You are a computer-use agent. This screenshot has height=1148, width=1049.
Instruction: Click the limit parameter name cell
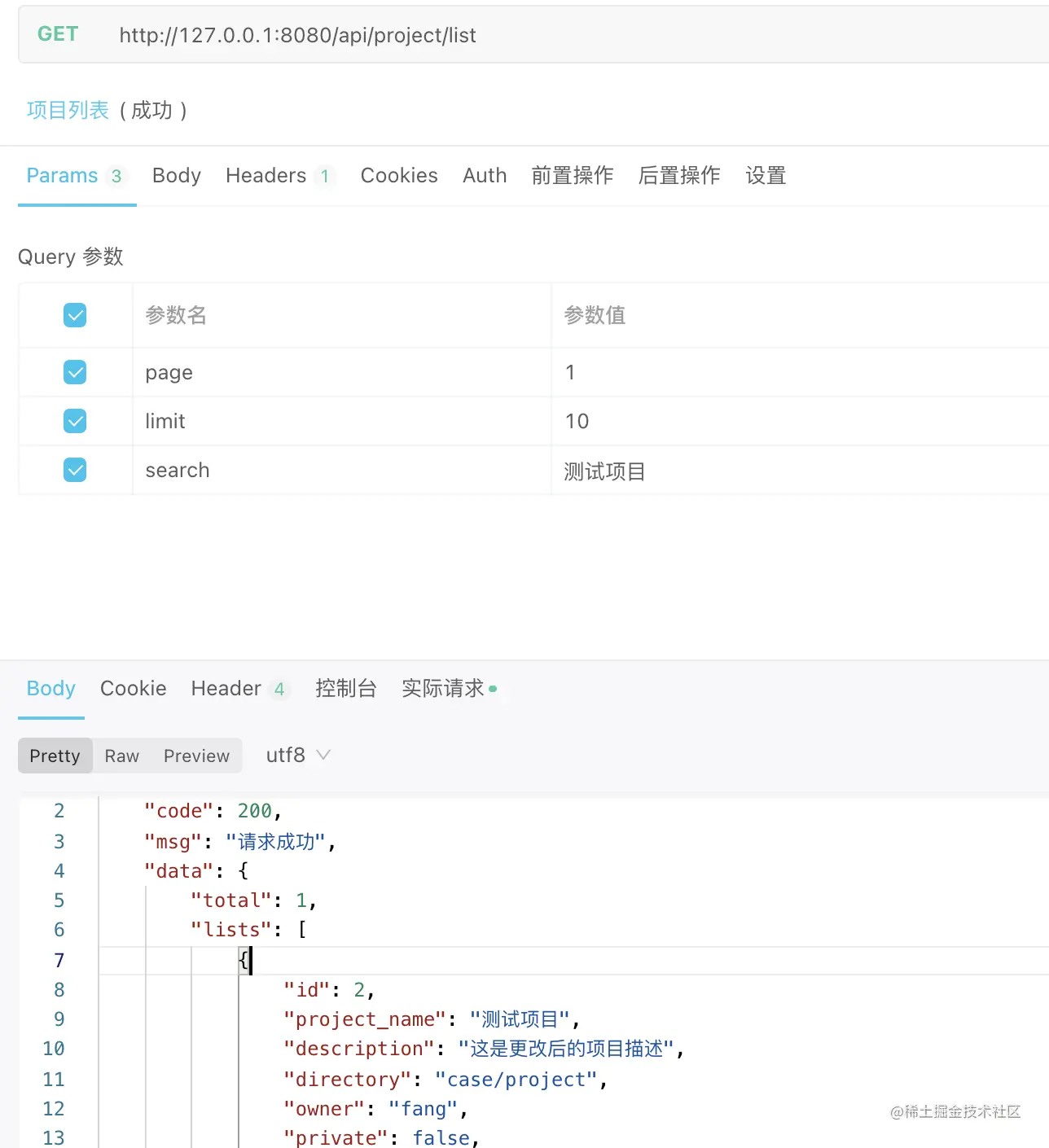342,421
